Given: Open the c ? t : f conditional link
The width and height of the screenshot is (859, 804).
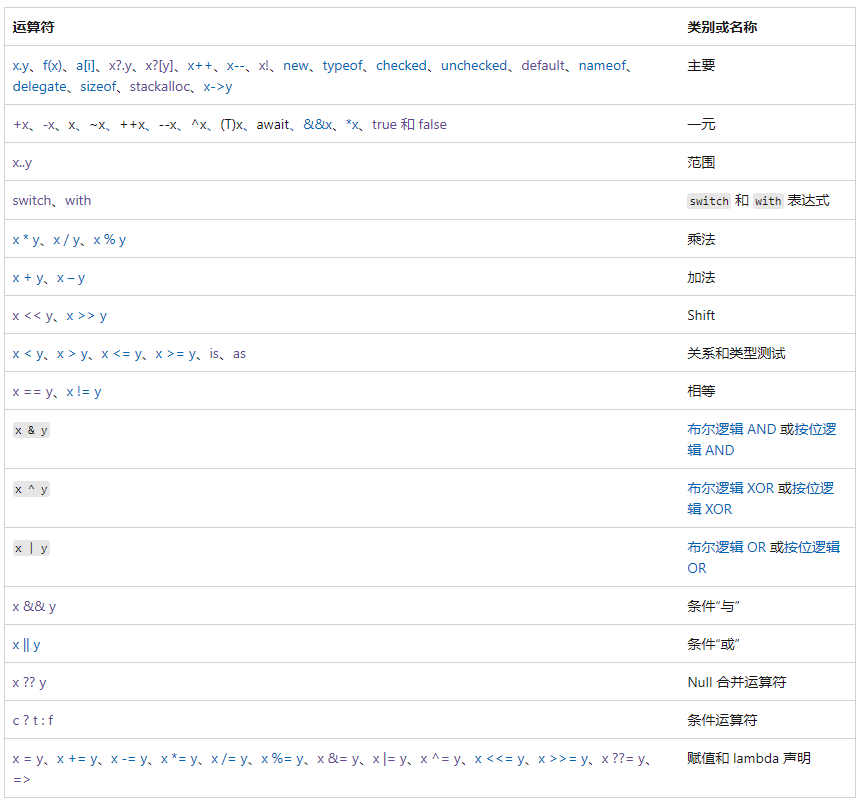Looking at the screenshot, I should click(x=33, y=721).
